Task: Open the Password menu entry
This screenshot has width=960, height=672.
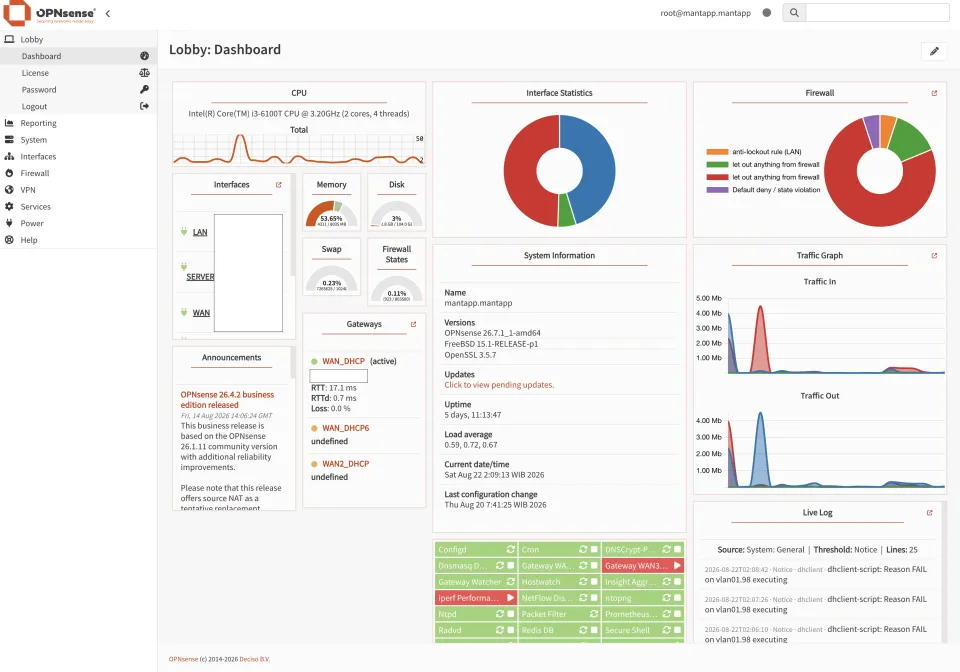Action: (x=78, y=89)
